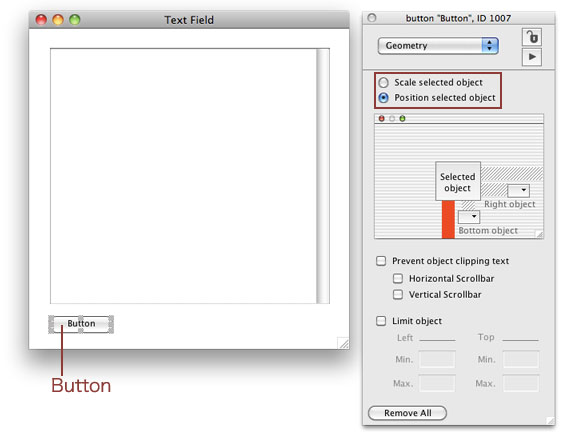Click the Selected object box in diagram
The height and width of the screenshot is (444, 567).
click(458, 181)
